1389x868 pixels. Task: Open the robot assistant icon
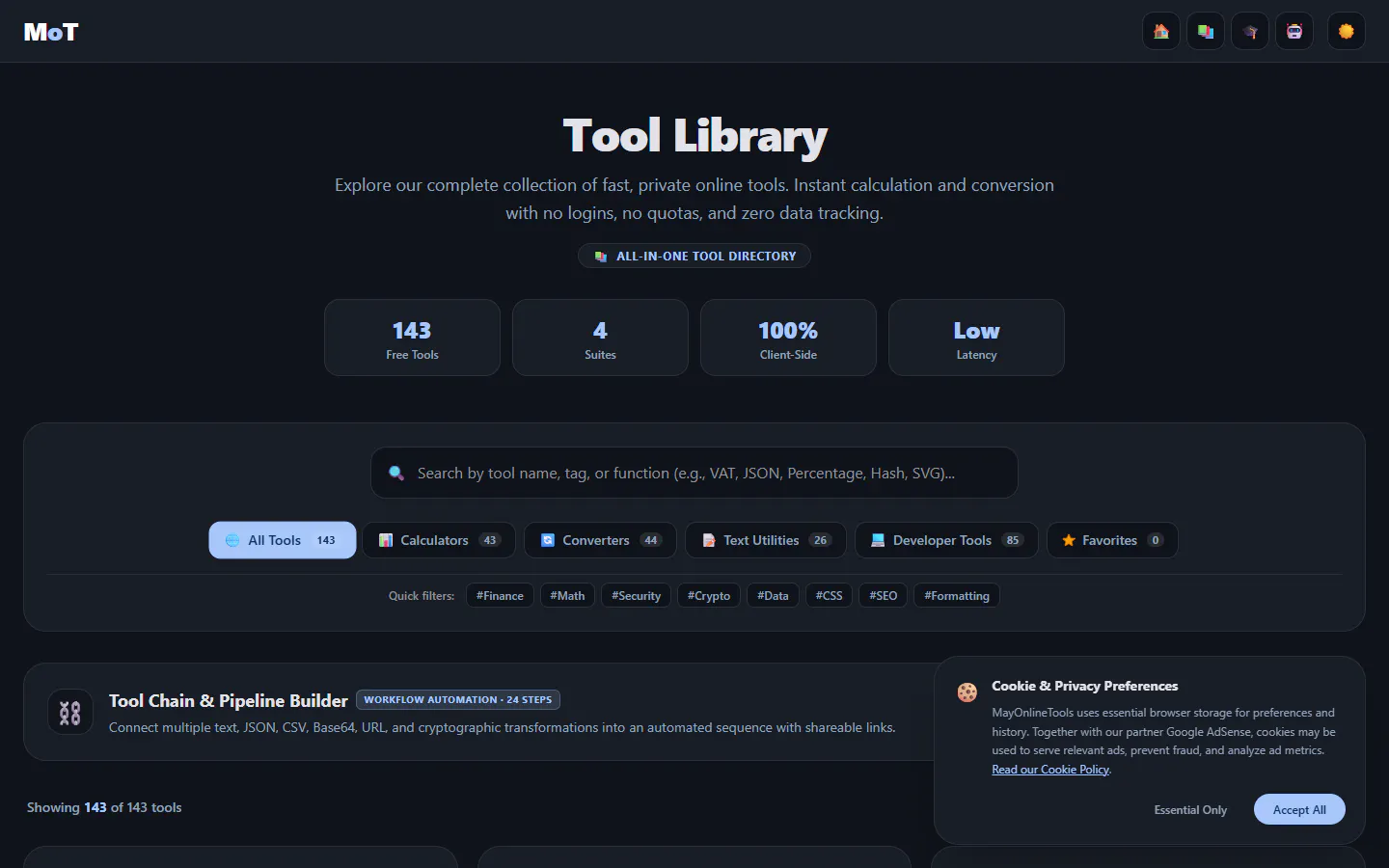1294,32
